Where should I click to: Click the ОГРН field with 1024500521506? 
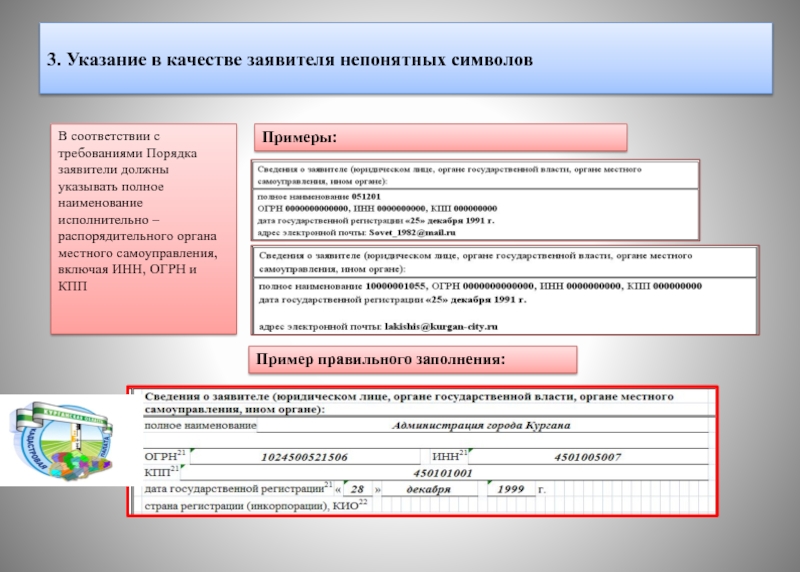coord(304,457)
